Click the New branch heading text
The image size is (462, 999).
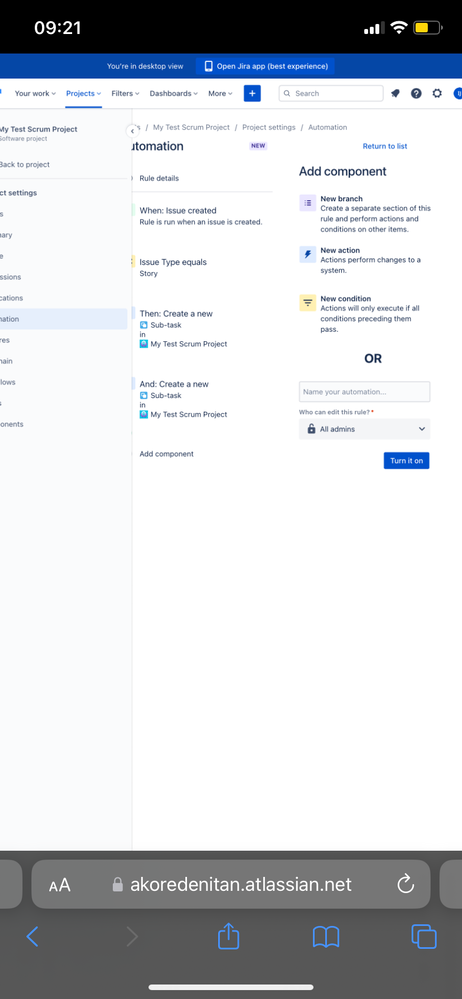(x=342, y=199)
